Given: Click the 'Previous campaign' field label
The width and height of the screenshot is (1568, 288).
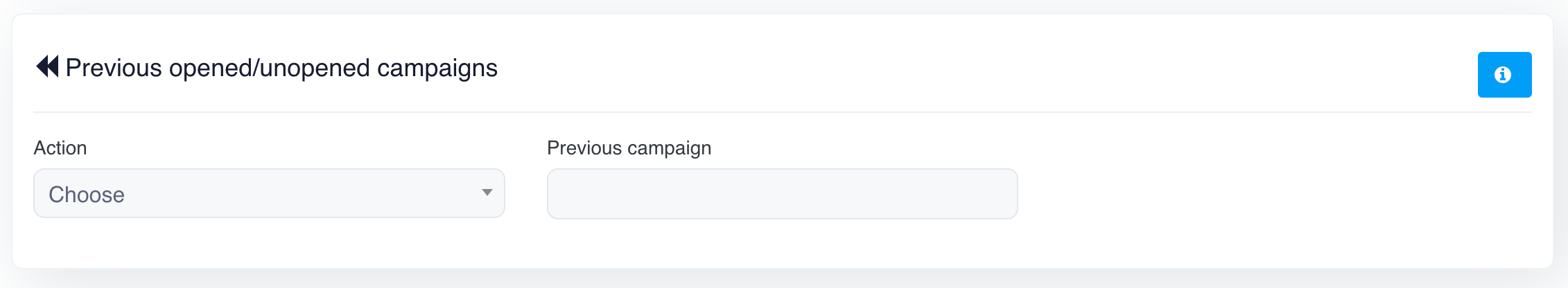Looking at the screenshot, I should 629,148.
